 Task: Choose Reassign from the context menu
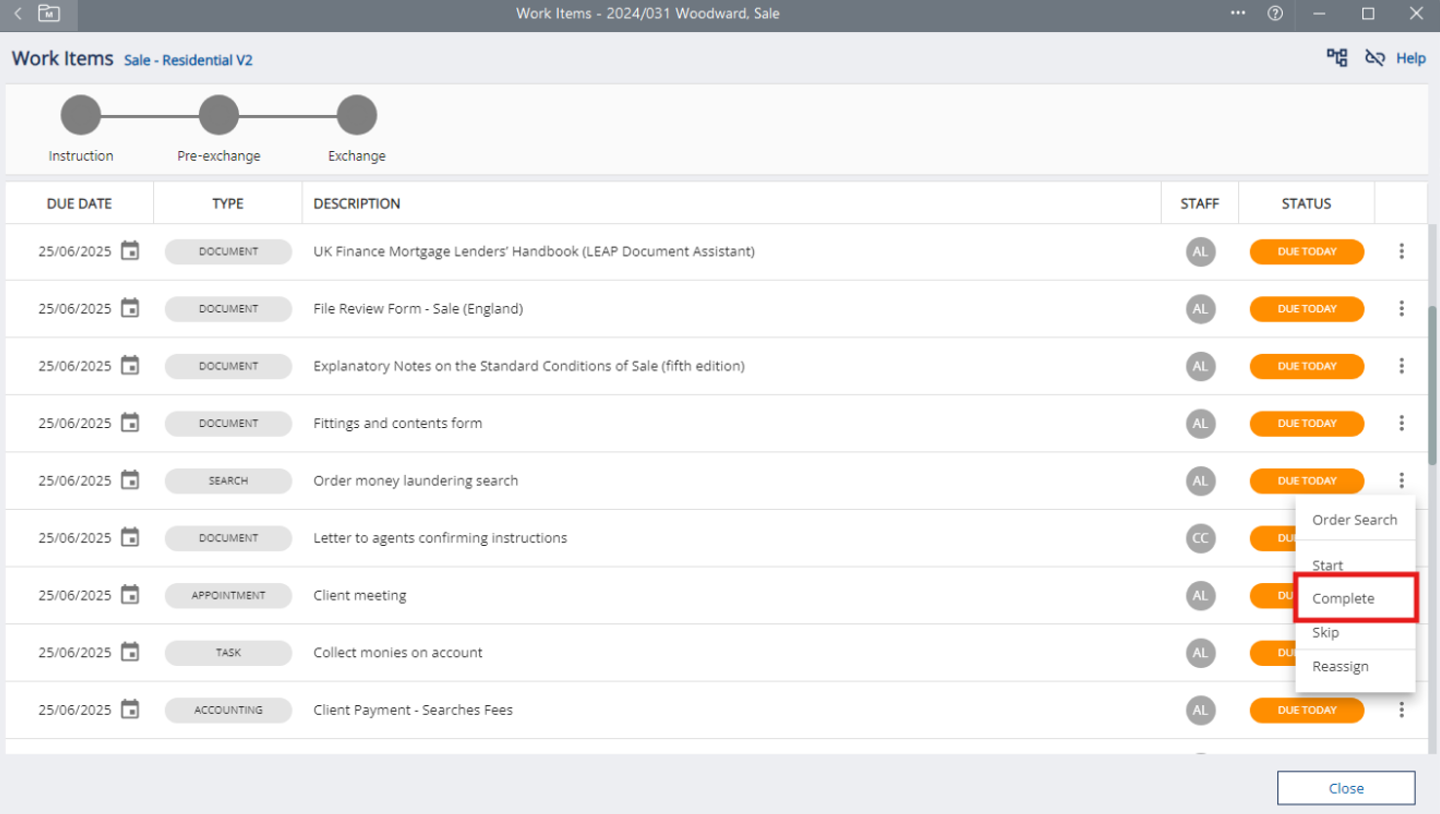1340,667
